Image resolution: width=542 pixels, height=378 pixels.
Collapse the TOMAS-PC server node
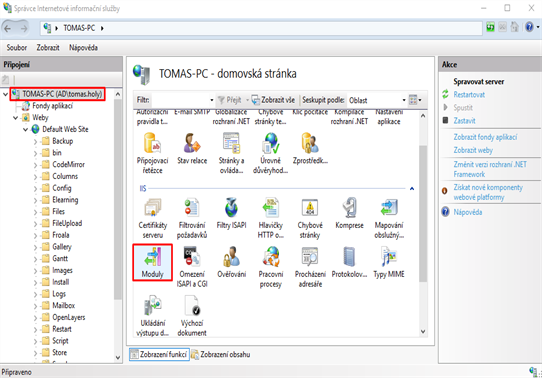(x=6, y=94)
